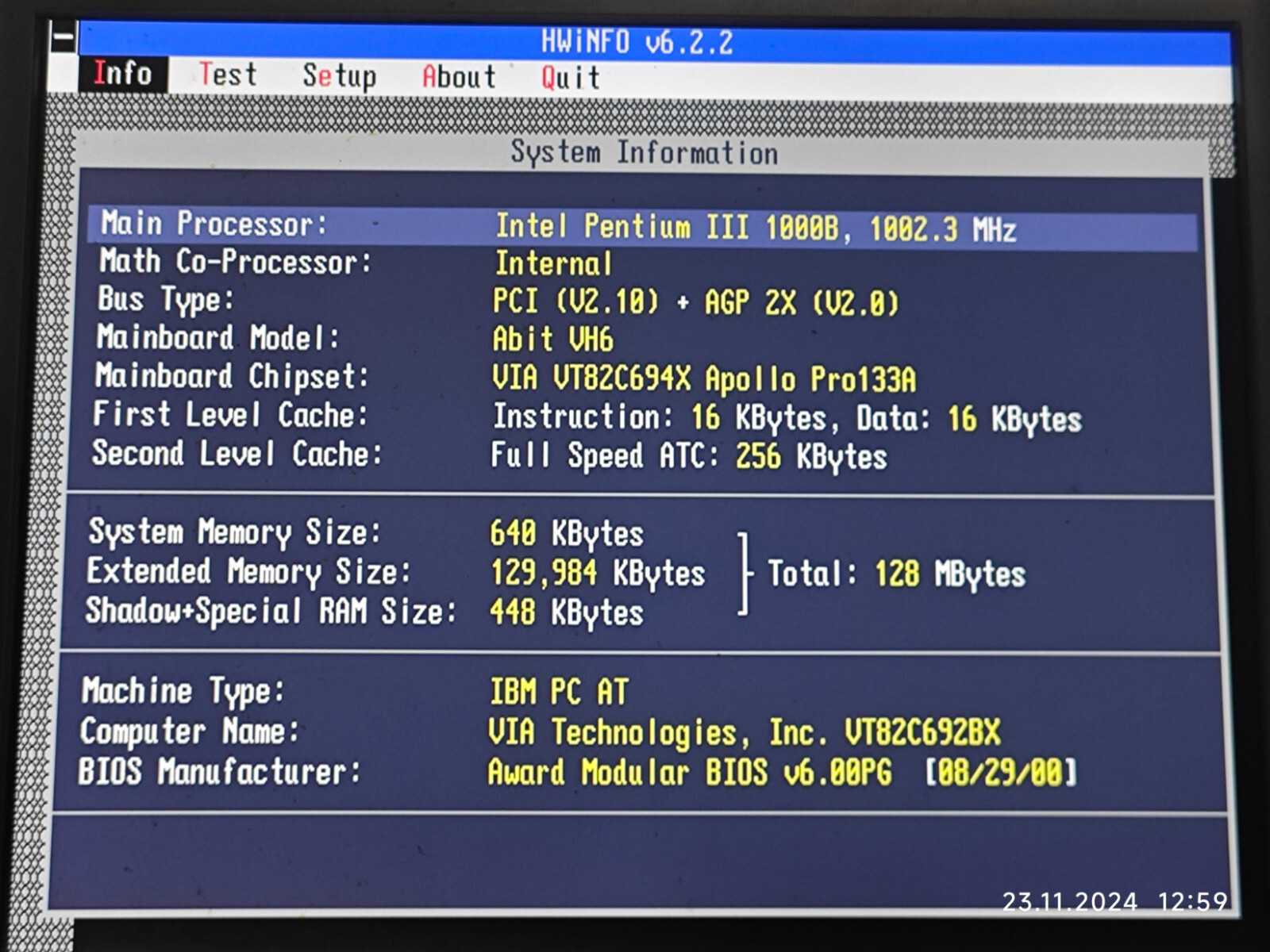1270x952 pixels.
Task: Click the System Memory Size label
Action: [234, 532]
